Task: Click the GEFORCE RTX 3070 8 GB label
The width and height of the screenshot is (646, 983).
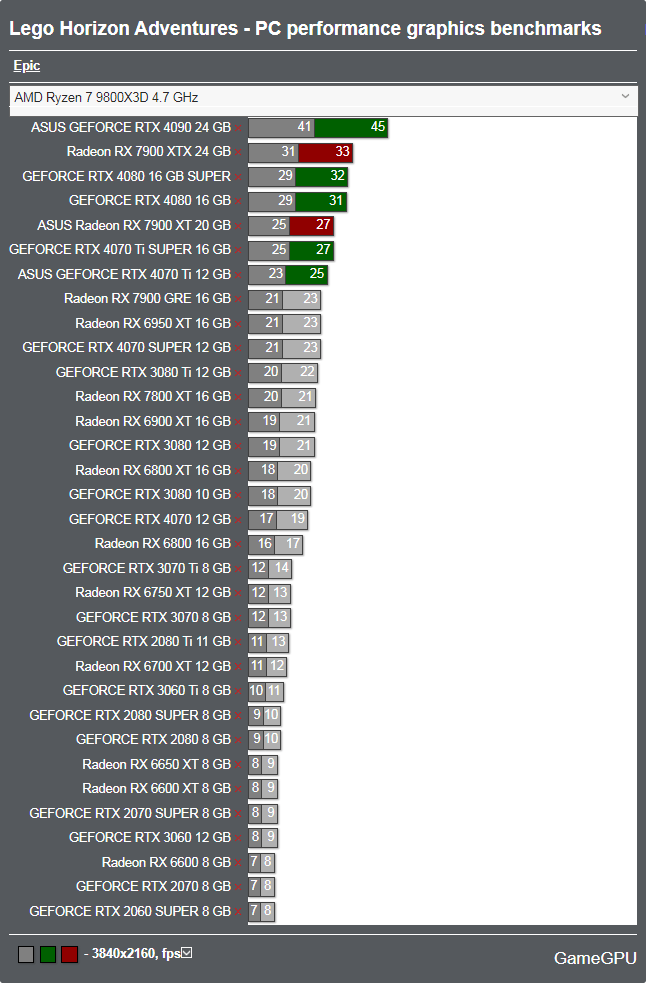Action: [x=154, y=618]
